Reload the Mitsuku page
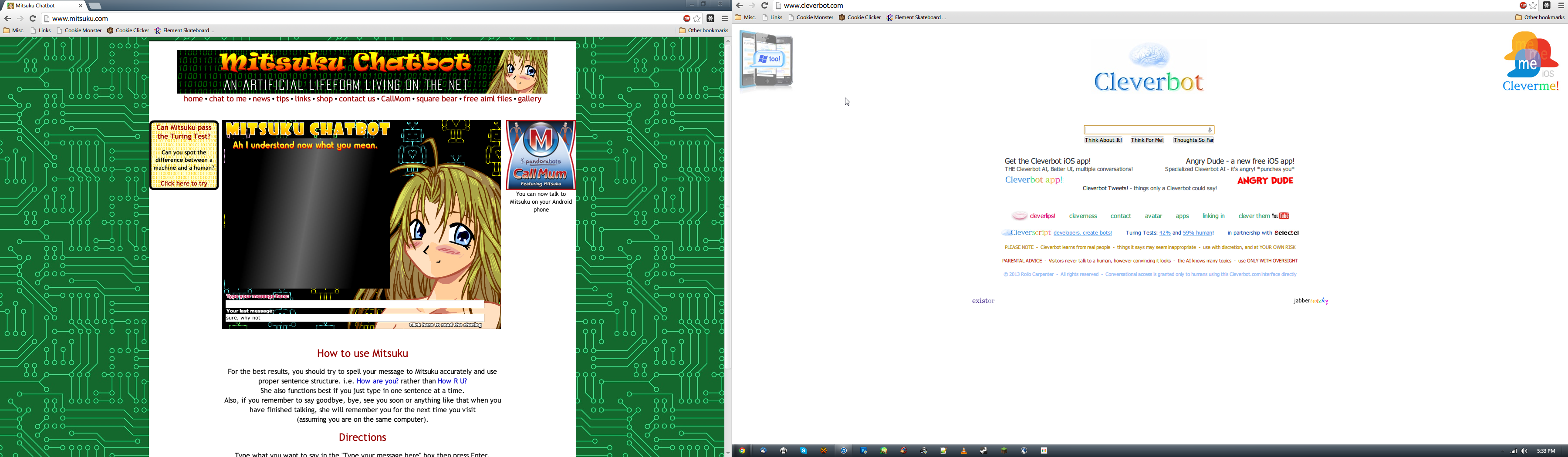This screenshot has height=457, width=1568. pos(33,19)
